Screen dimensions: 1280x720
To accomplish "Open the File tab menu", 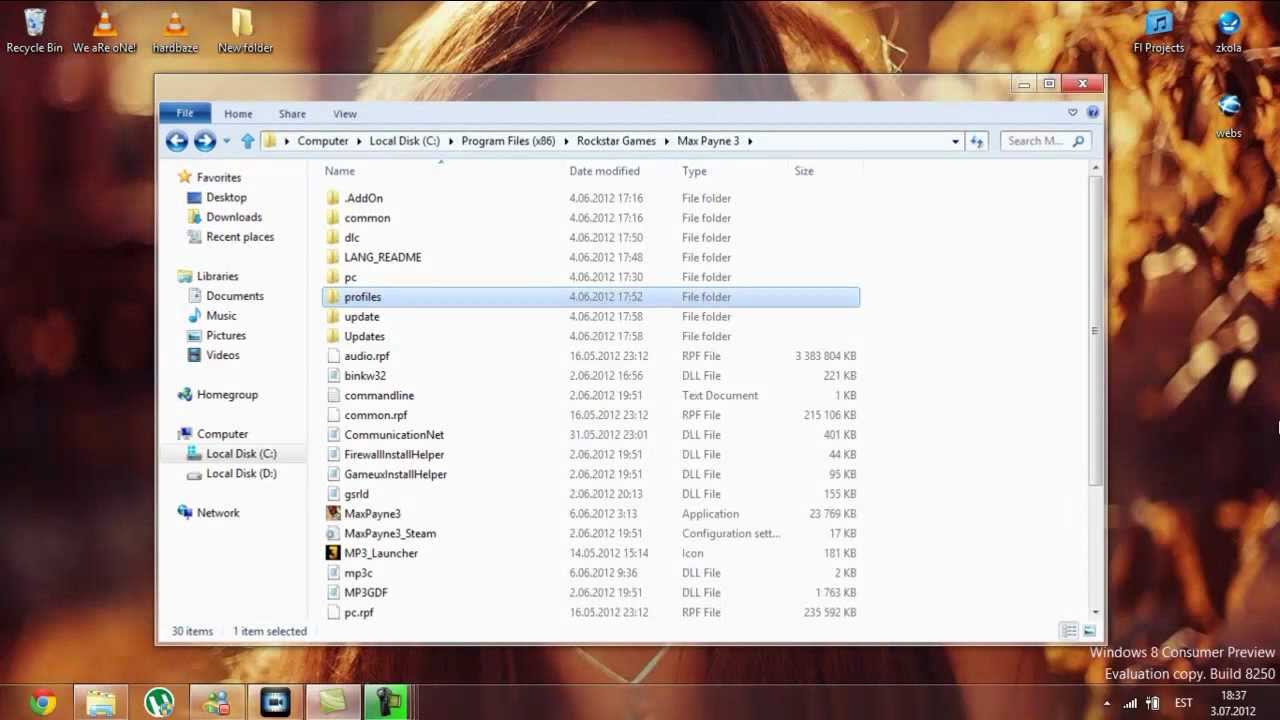I will pos(185,113).
